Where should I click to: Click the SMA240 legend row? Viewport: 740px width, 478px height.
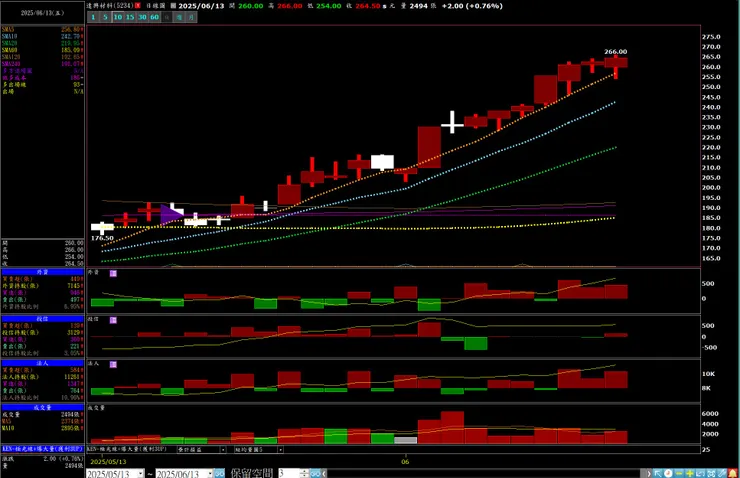click(x=42, y=64)
